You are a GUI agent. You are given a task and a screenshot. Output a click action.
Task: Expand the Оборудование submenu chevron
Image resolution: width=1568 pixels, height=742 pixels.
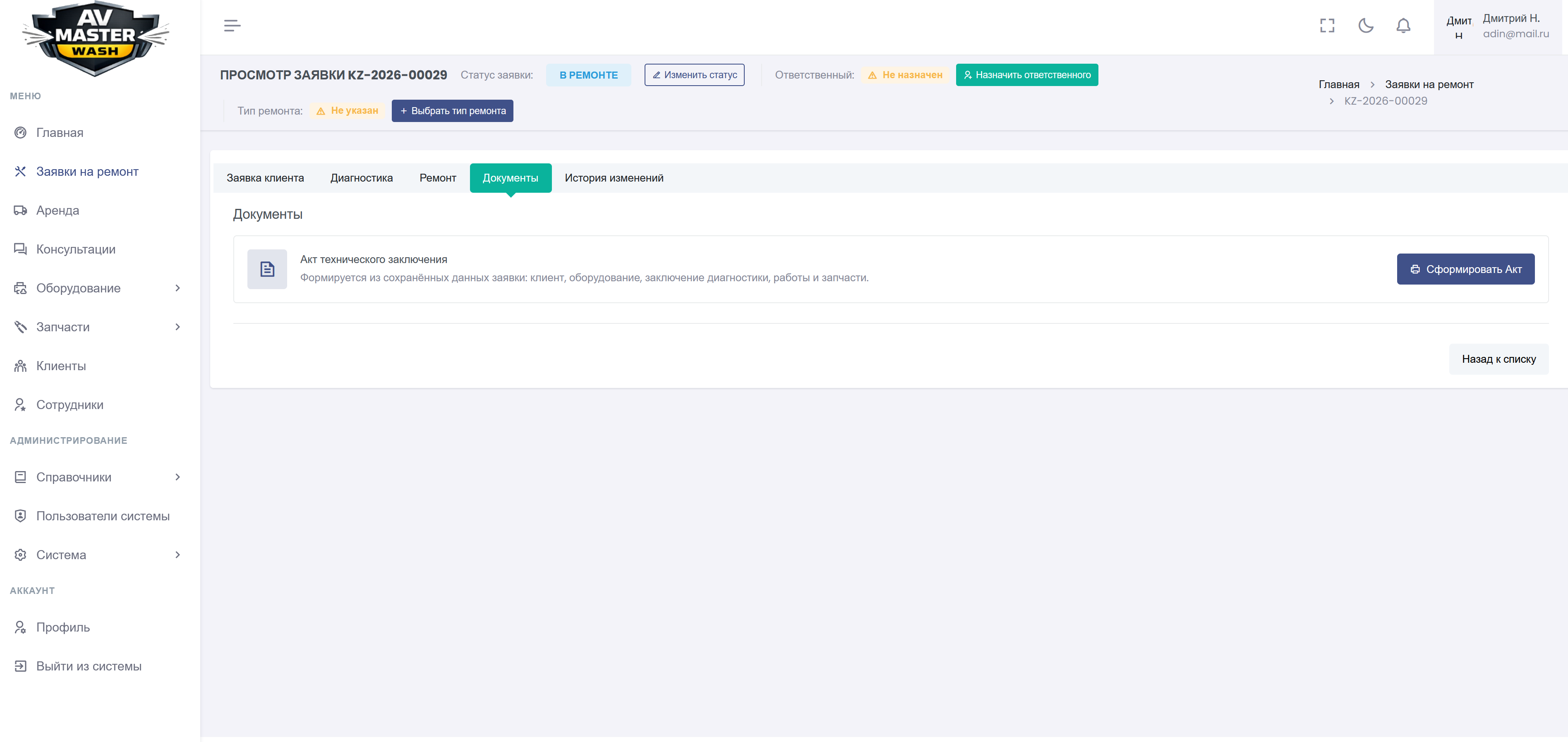pyautogui.click(x=178, y=289)
